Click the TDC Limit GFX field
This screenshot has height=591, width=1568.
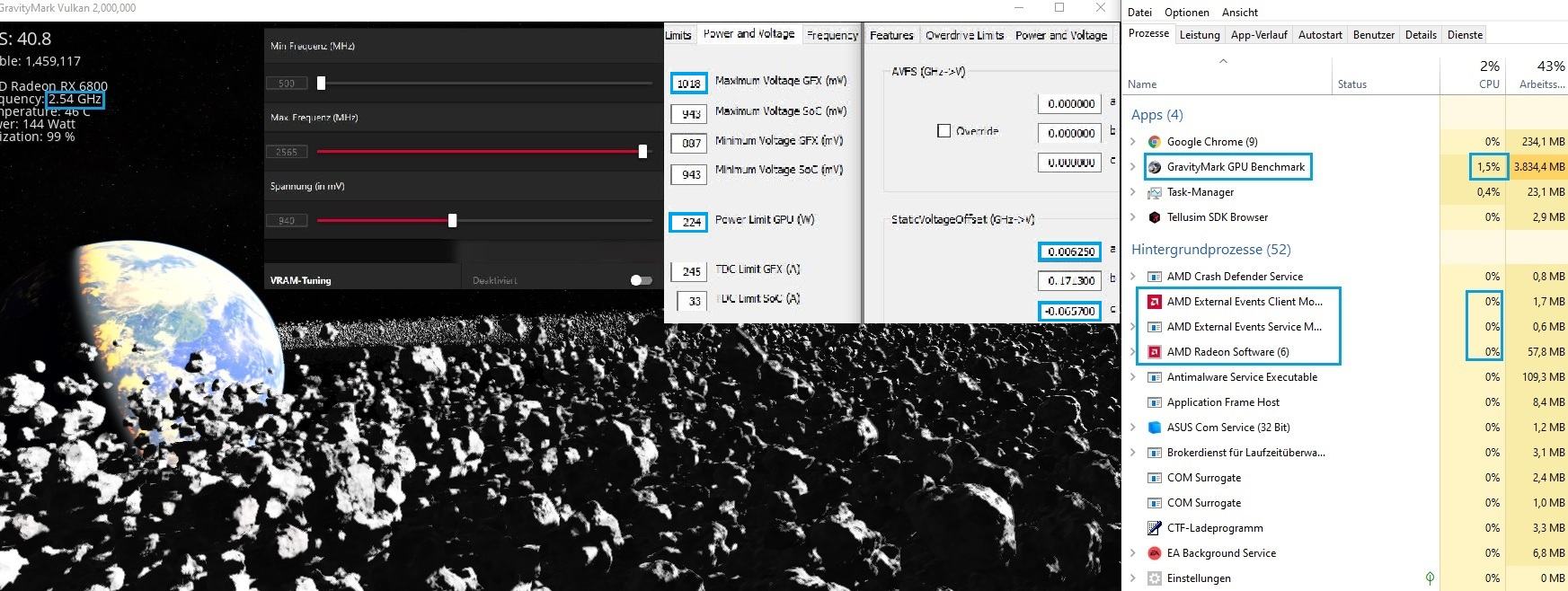coord(689,271)
